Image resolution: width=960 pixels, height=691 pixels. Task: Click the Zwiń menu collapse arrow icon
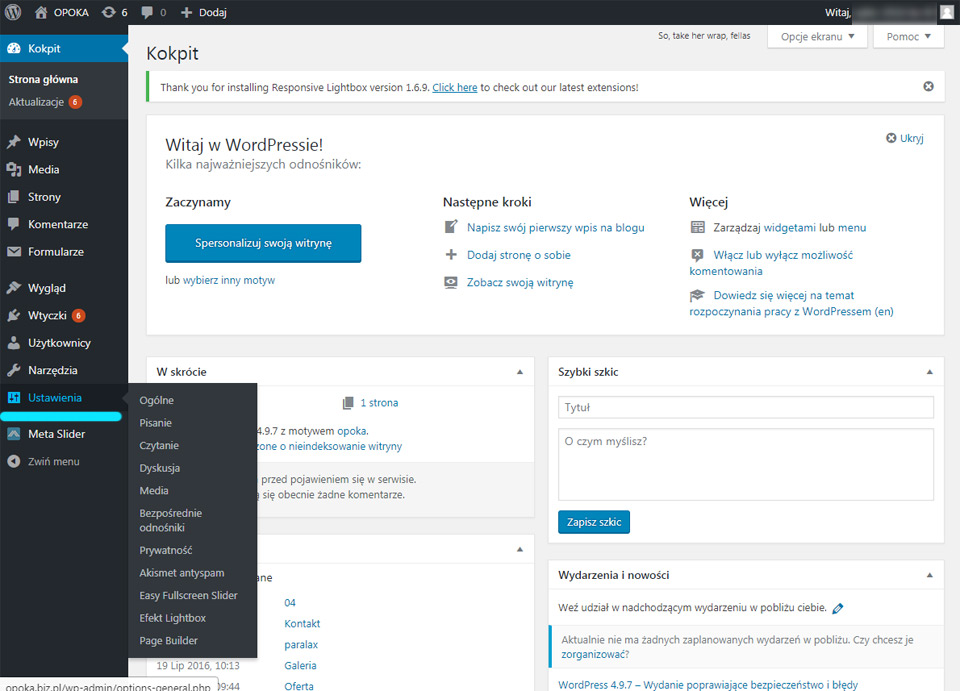(x=13, y=461)
